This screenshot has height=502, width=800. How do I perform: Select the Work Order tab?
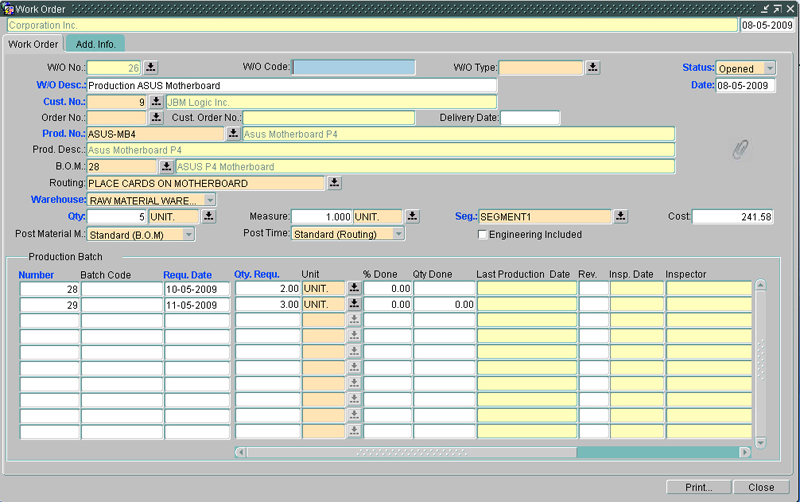click(33, 44)
